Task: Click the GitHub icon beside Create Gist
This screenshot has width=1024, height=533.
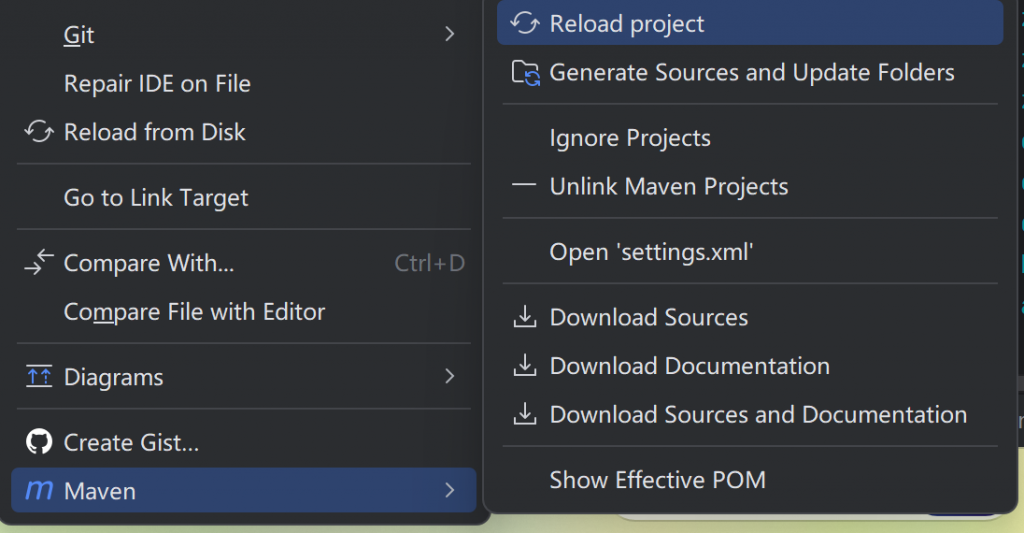Action: (39, 442)
